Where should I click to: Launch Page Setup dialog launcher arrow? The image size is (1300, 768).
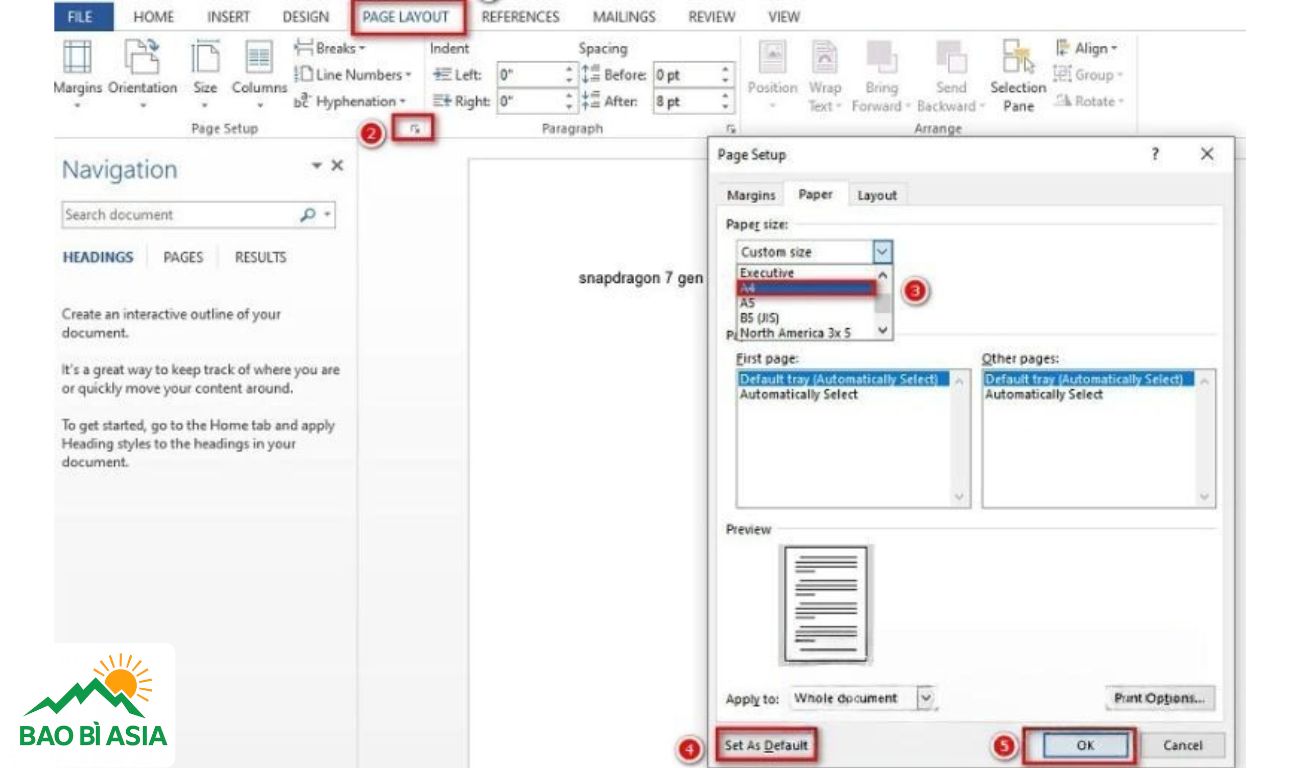[x=414, y=129]
